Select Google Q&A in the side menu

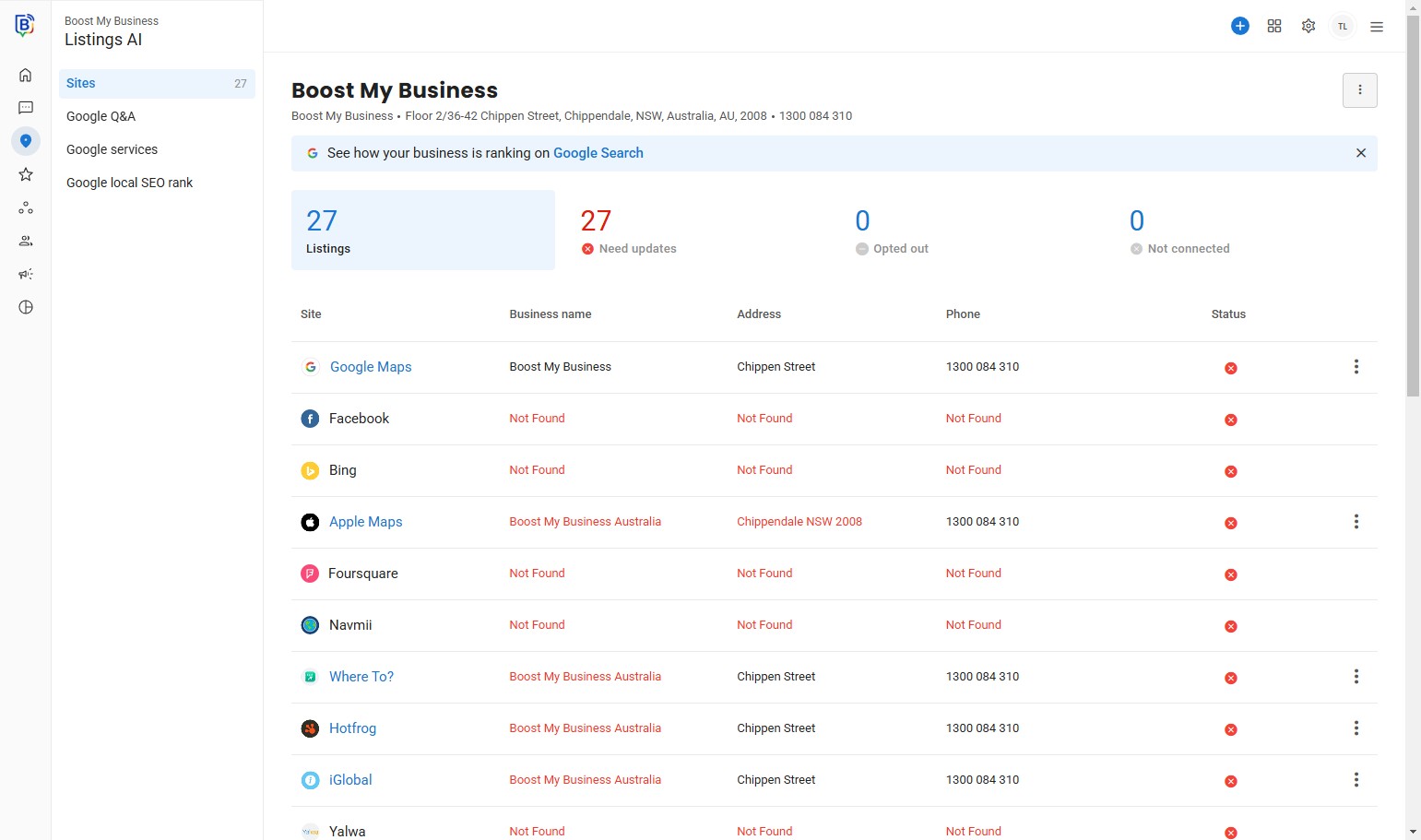101,116
